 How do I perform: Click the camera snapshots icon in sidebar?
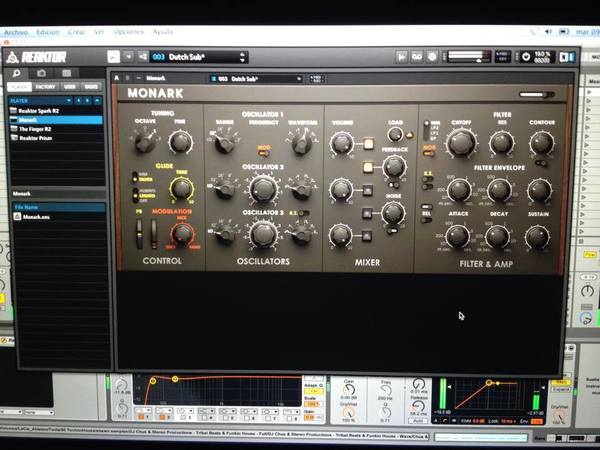[41, 73]
